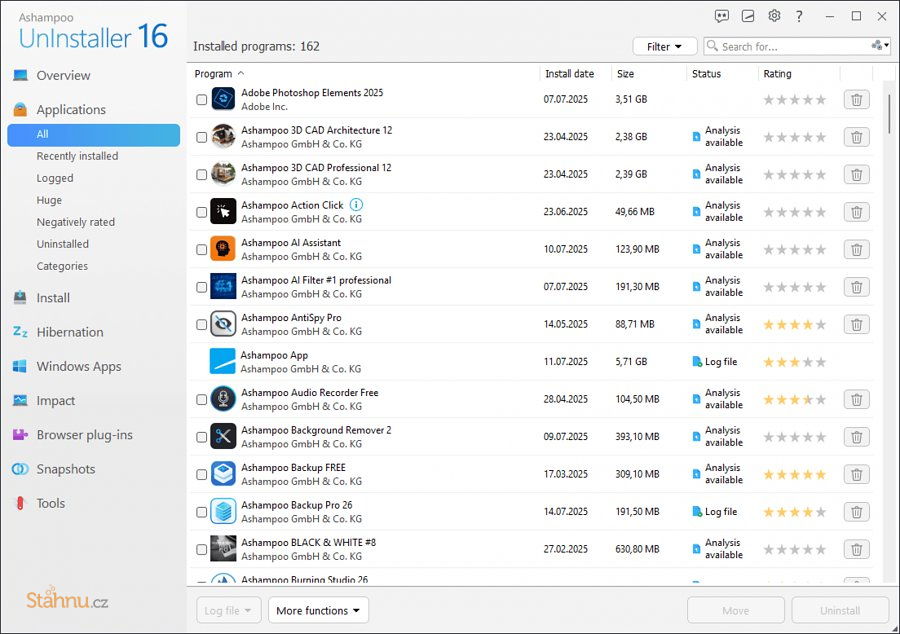Change star rating of Ashampoo Audio Recorder Free
The width and height of the screenshot is (900, 634).
tap(794, 399)
